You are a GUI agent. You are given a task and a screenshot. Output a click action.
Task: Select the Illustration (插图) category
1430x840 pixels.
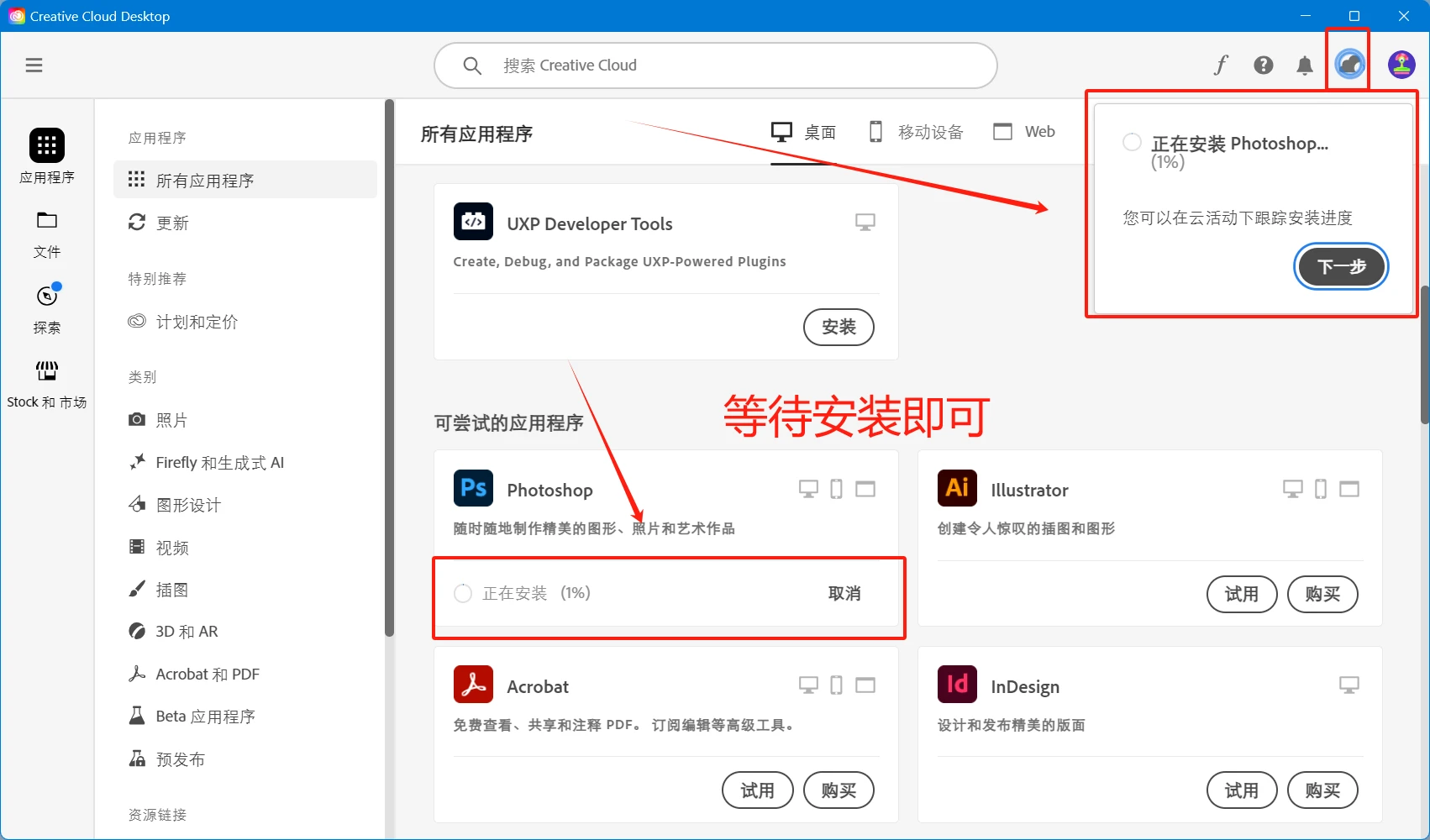245,590
